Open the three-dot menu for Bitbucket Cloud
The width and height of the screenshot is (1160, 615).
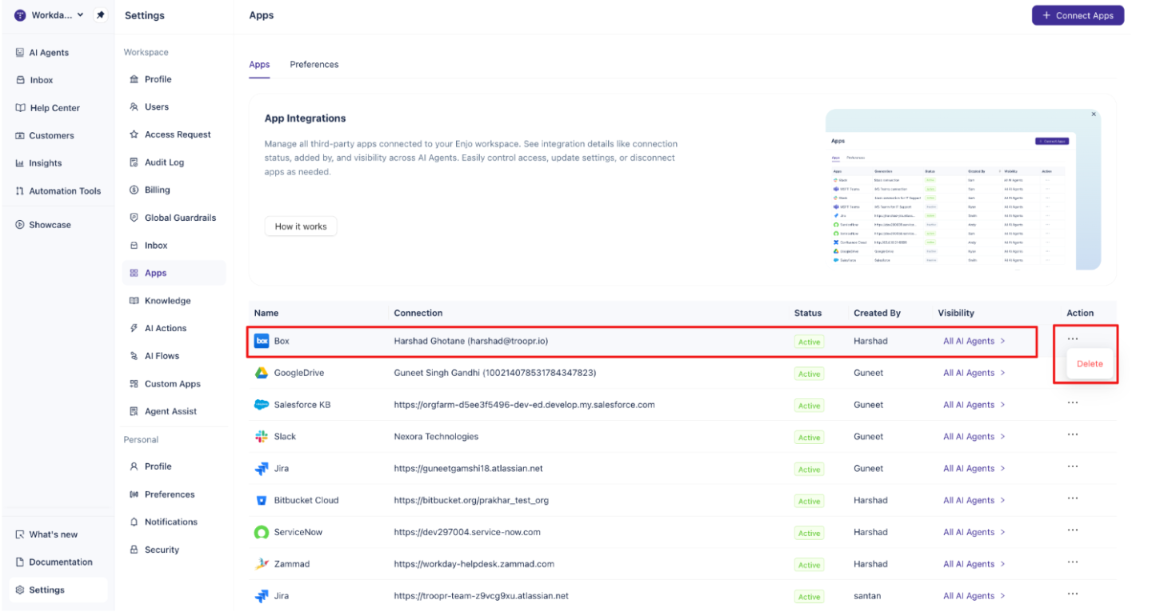click(x=1073, y=499)
